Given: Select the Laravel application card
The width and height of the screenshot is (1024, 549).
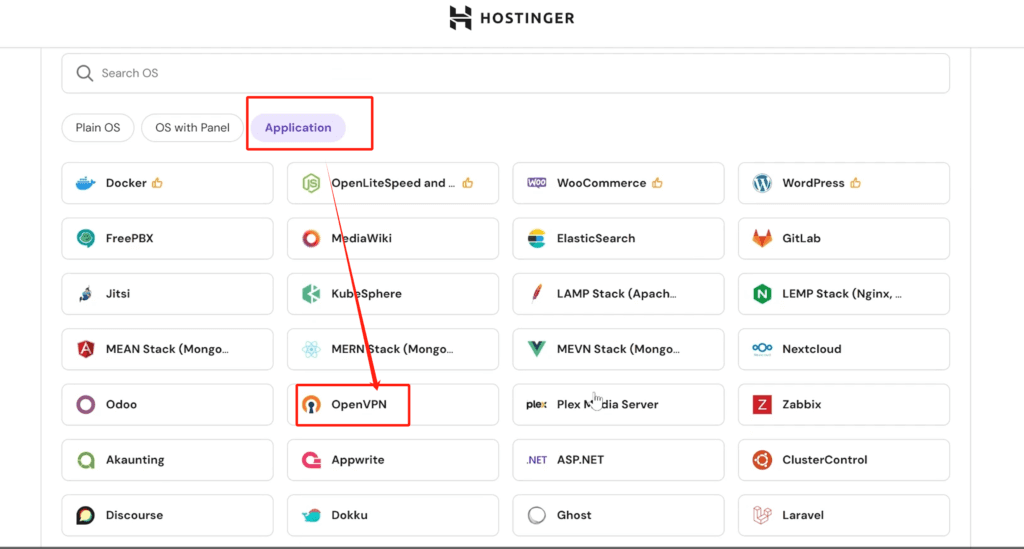Looking at the screenshot, I should pyautogui.click(x=843, y=515).
